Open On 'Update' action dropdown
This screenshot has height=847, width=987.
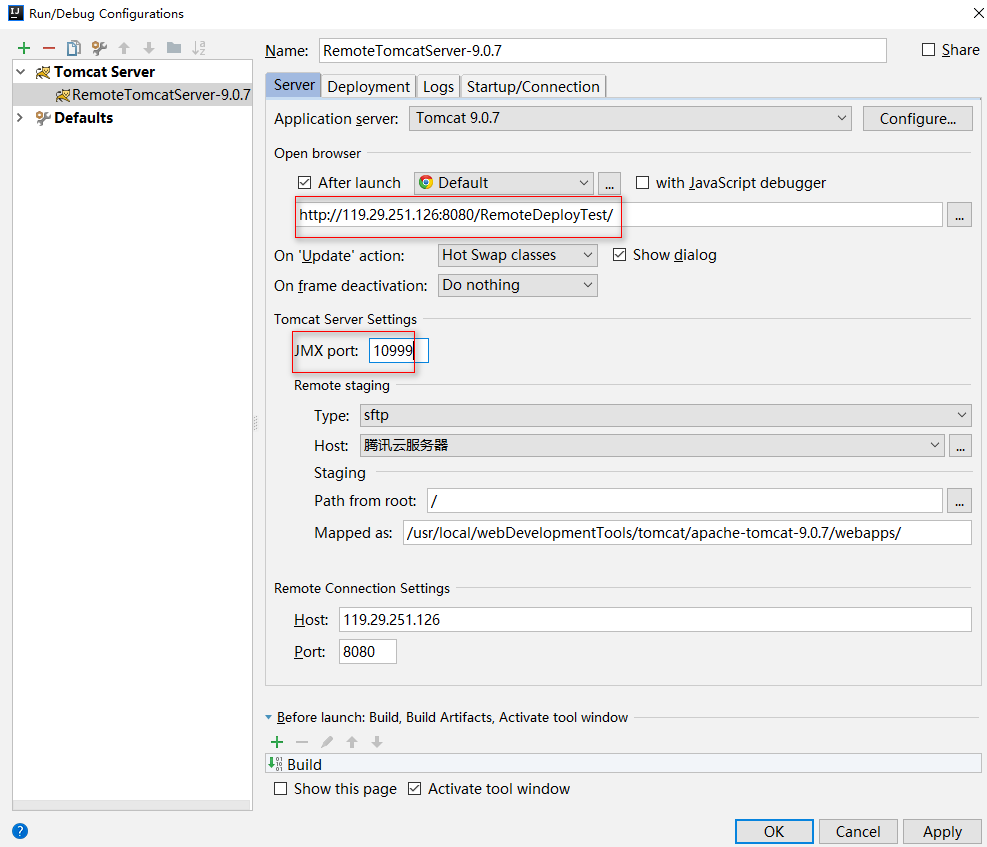pyautogui.click(x=517, y=255)
